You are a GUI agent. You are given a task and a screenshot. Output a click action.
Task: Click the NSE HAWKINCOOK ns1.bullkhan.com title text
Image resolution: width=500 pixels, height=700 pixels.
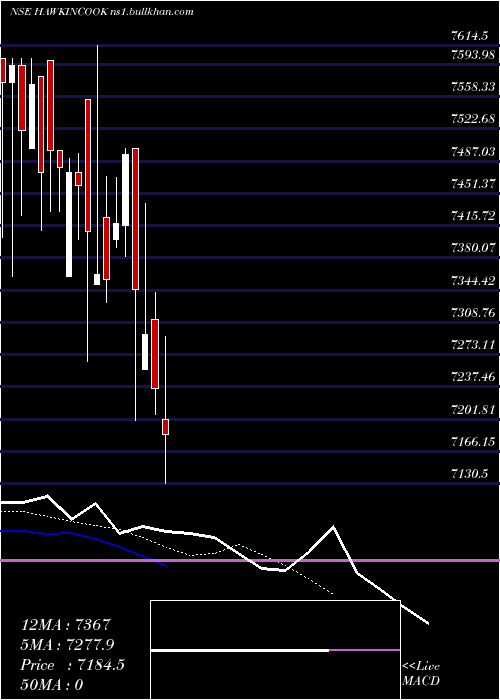(102, 12)
